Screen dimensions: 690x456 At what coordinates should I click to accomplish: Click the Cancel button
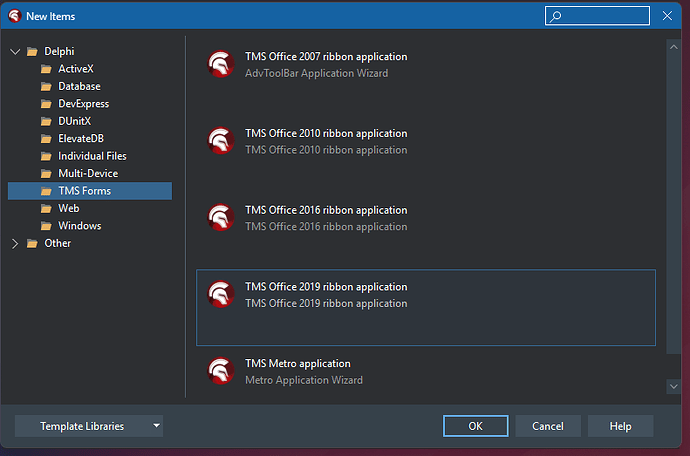tap(548, 426)
